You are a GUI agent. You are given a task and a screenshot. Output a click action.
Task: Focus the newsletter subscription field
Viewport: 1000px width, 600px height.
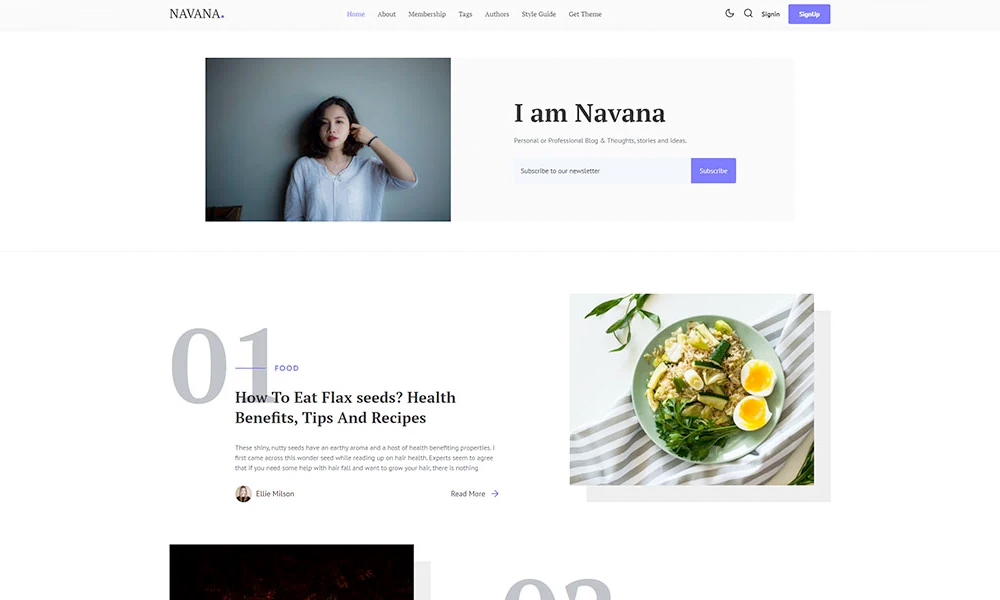coord(602,171)
